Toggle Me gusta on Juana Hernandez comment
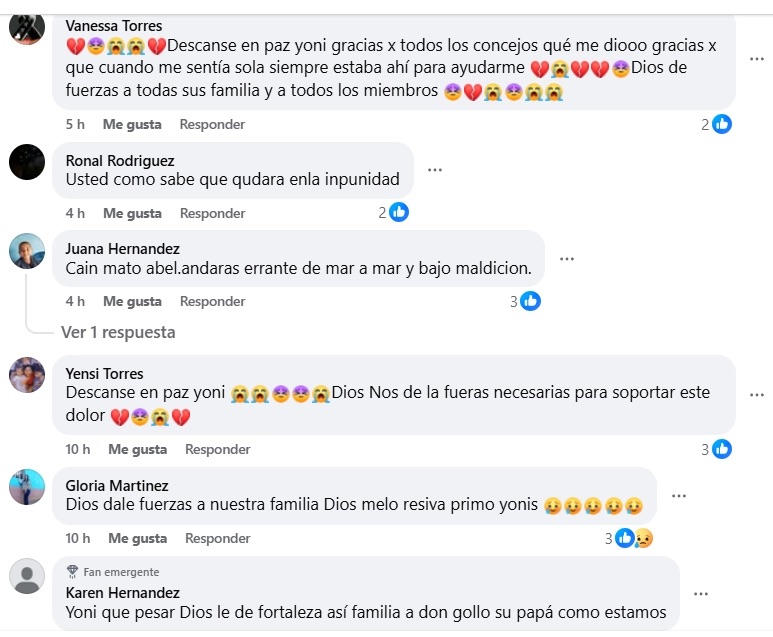This screenshot has width=773, height=637. 132,301
